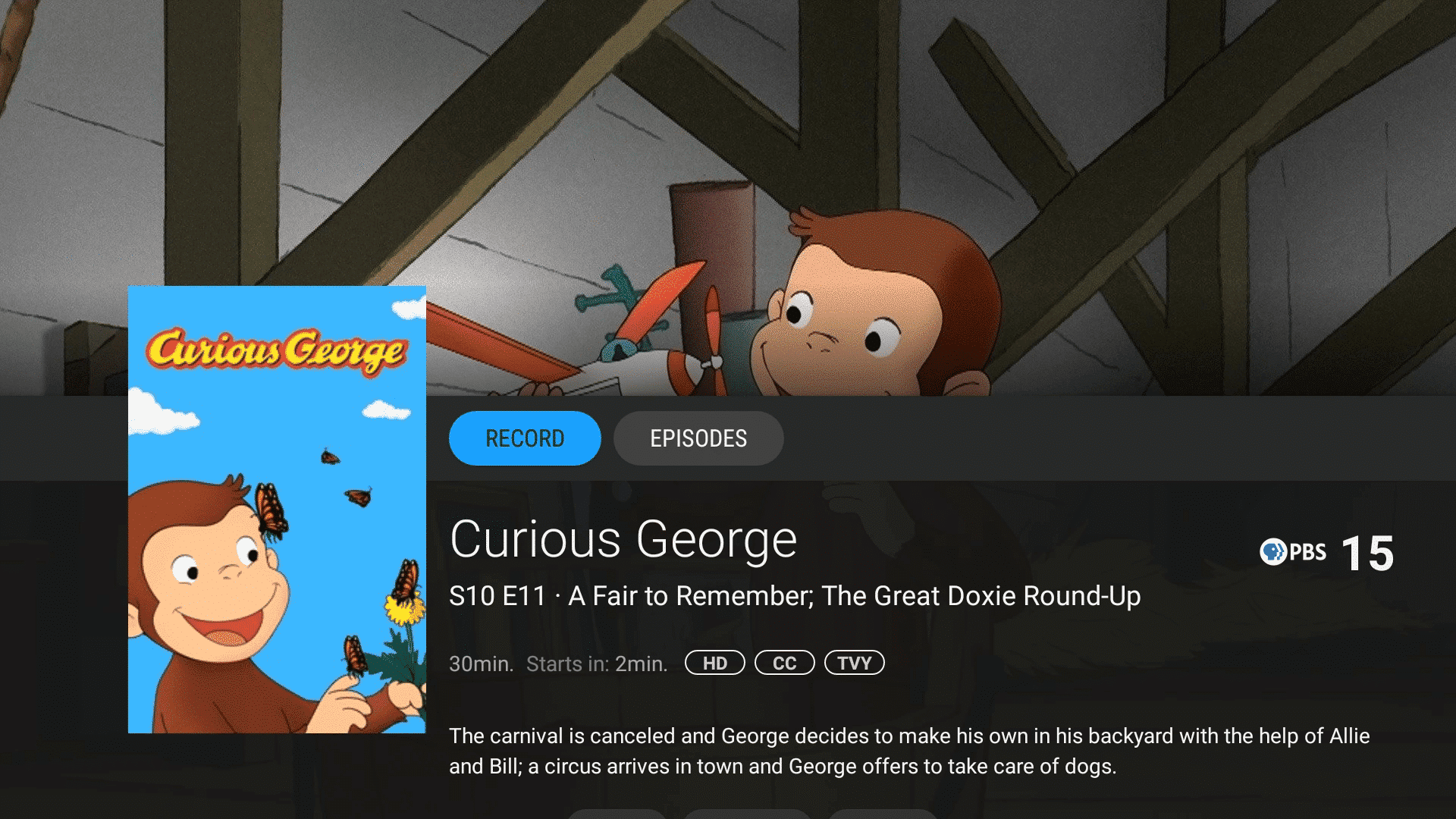This screenshot has width=1456, height=819.
Task: Click the PBS channel logo
Action: (1293, 552)
